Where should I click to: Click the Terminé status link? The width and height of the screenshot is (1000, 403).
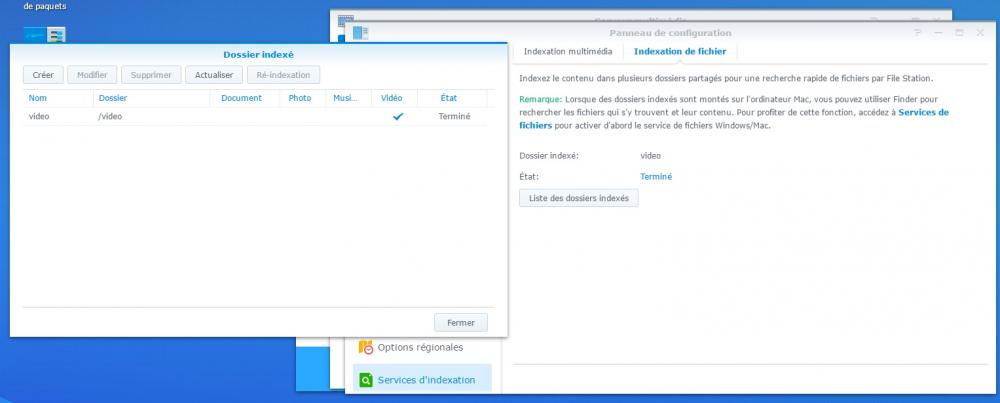(x=656, y=177)
